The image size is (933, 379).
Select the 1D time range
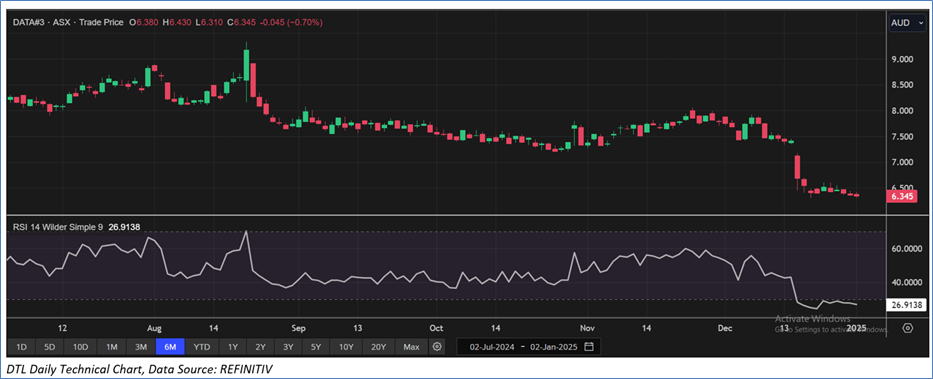[x=21, y=346]
